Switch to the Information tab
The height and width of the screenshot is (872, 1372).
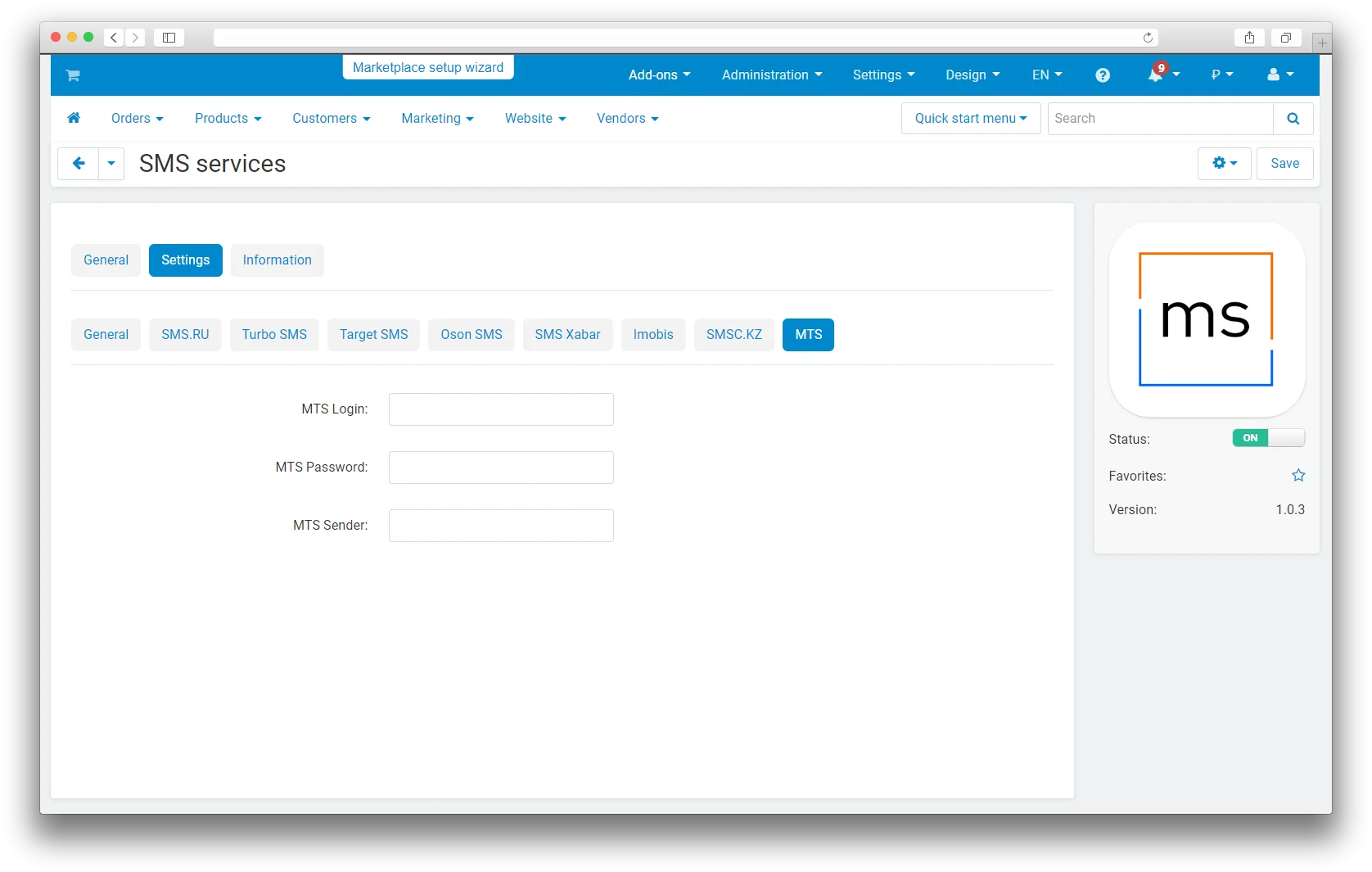(x=278, y=260)
